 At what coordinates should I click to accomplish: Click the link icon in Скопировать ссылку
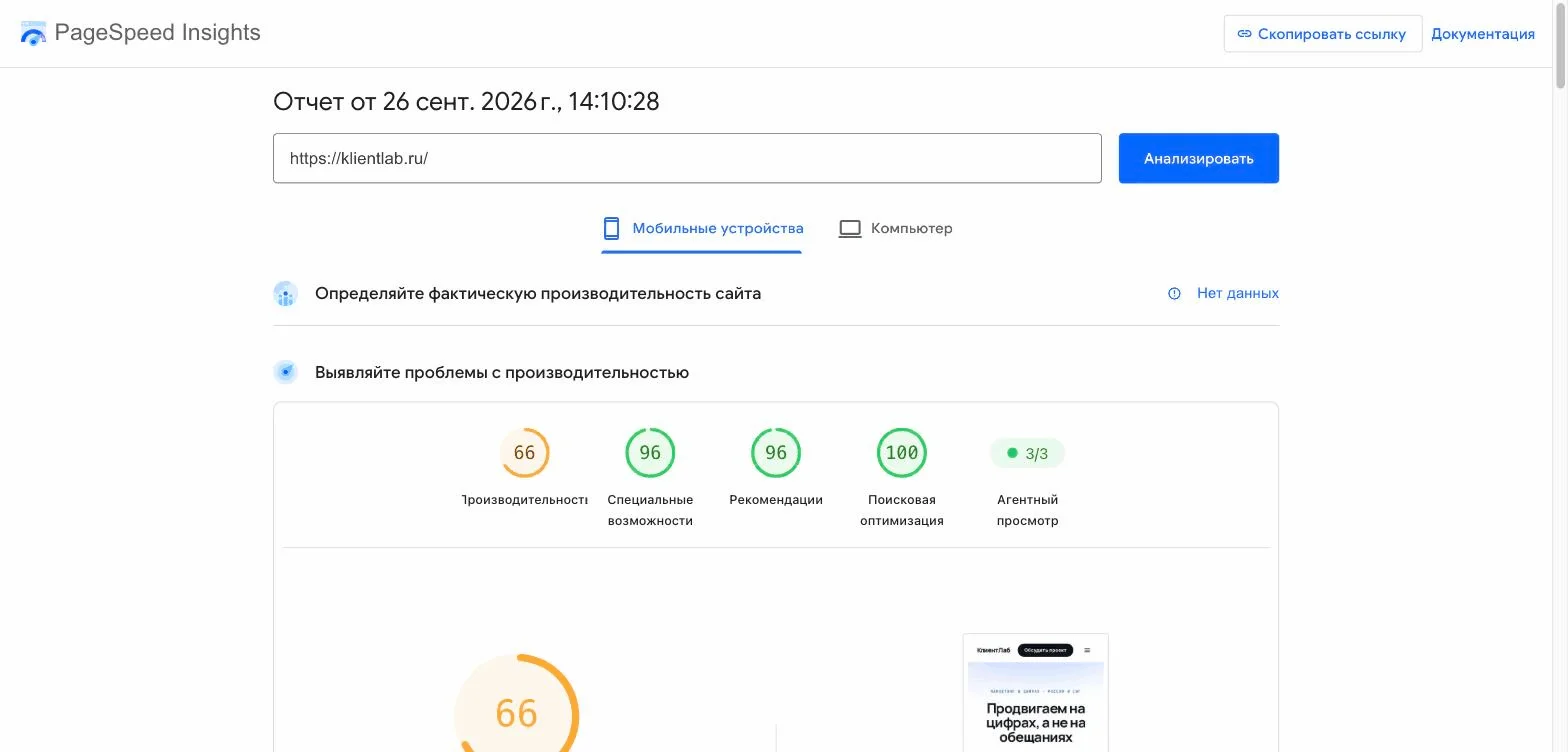pyautogui.click(x=1245, y=34)
